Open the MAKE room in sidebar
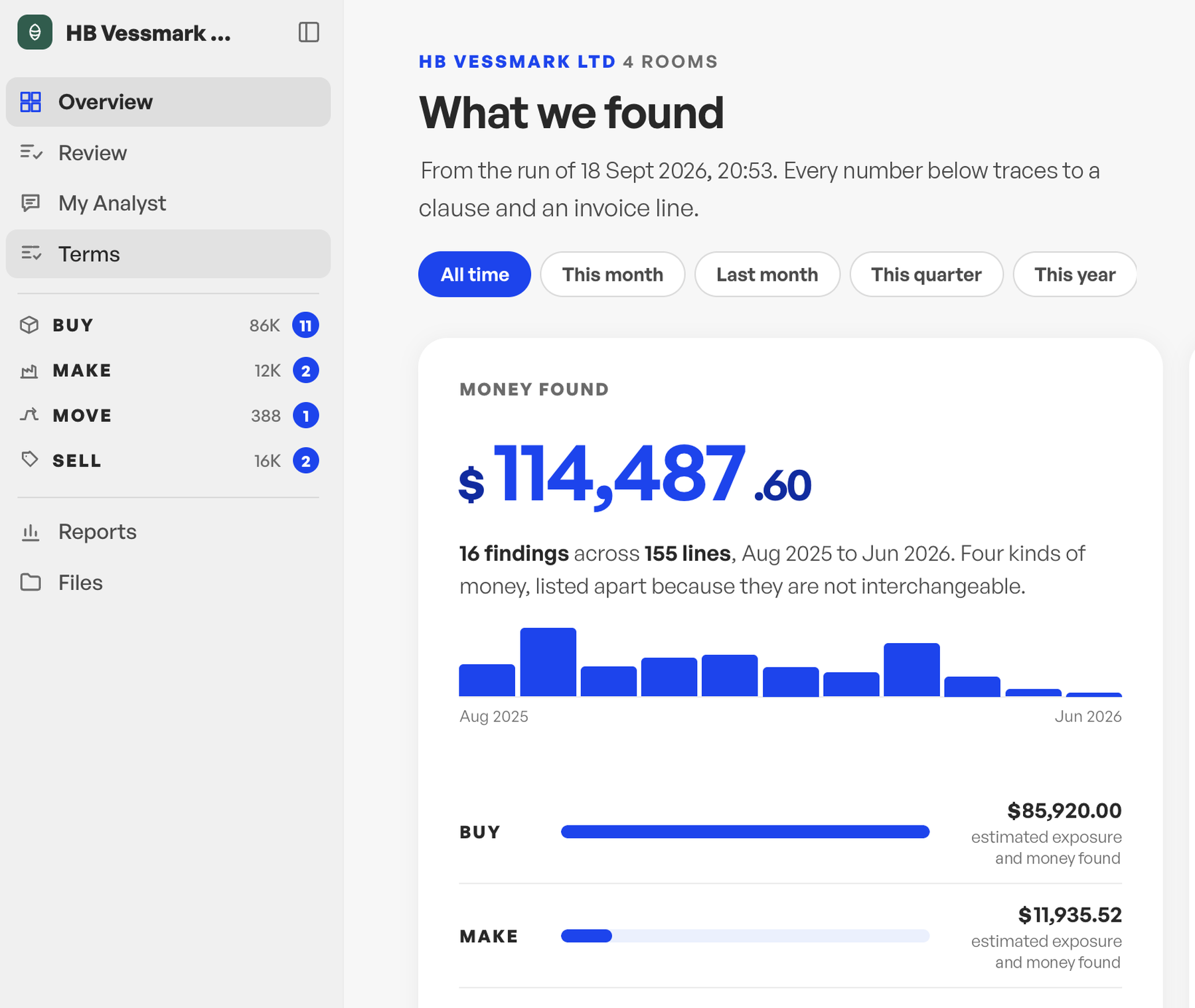 168,370
